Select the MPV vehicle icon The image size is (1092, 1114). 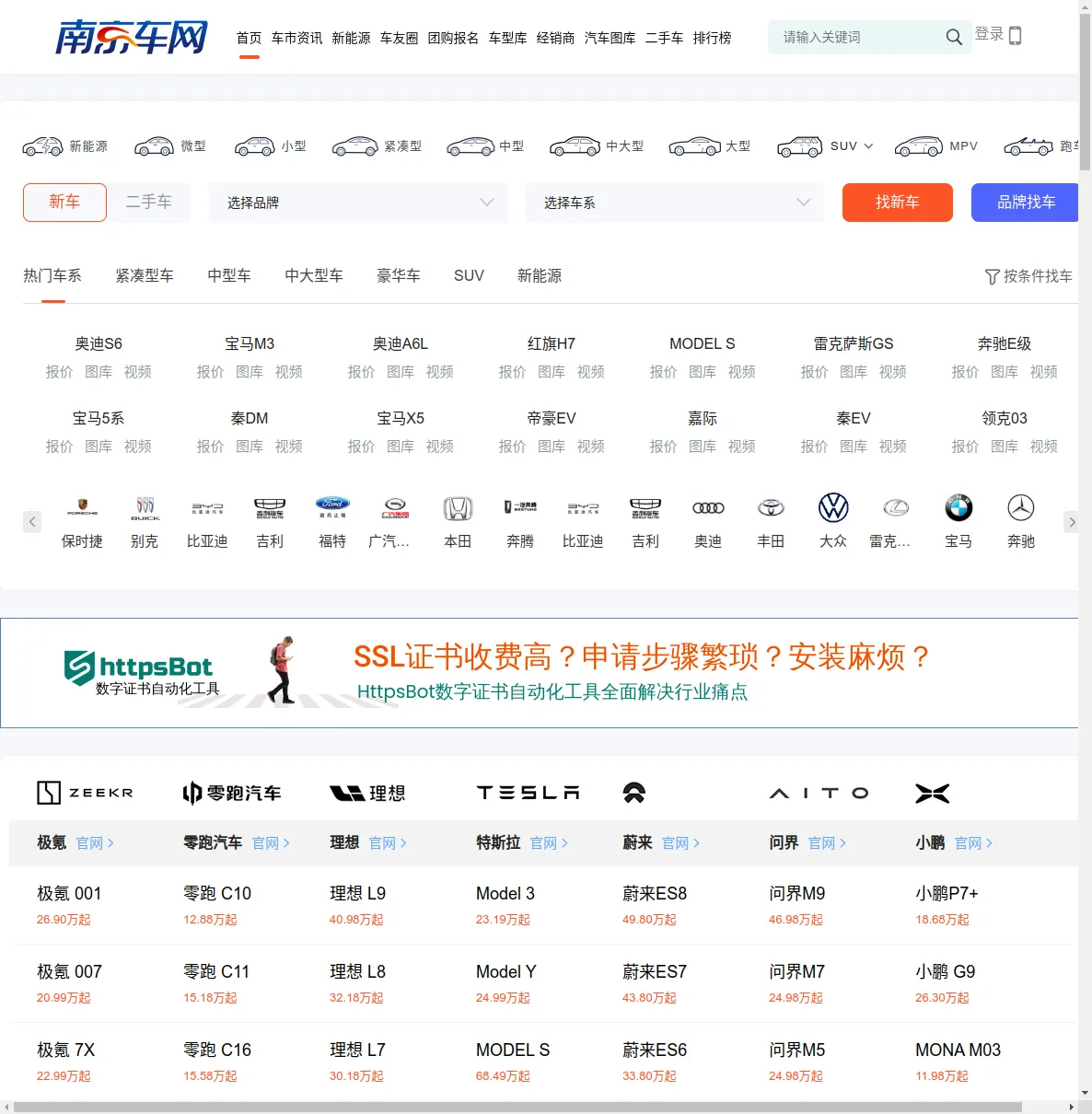point(918,146)
